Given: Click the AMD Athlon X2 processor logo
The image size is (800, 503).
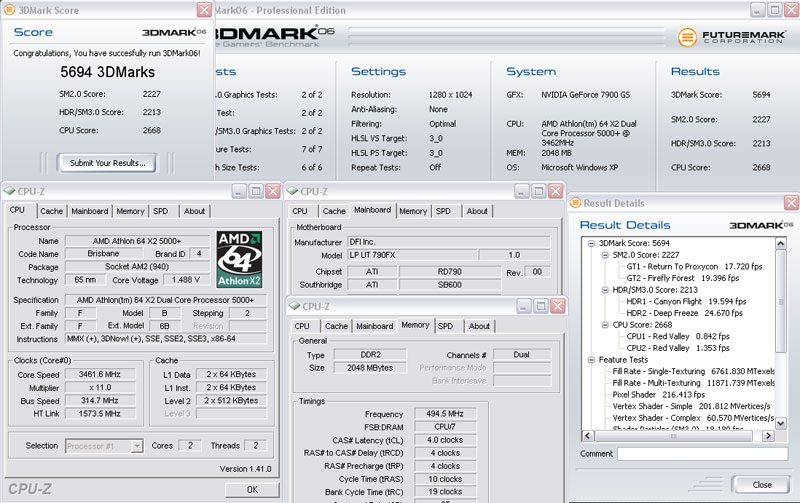Looking at the screenshot, I should point(239,259).
